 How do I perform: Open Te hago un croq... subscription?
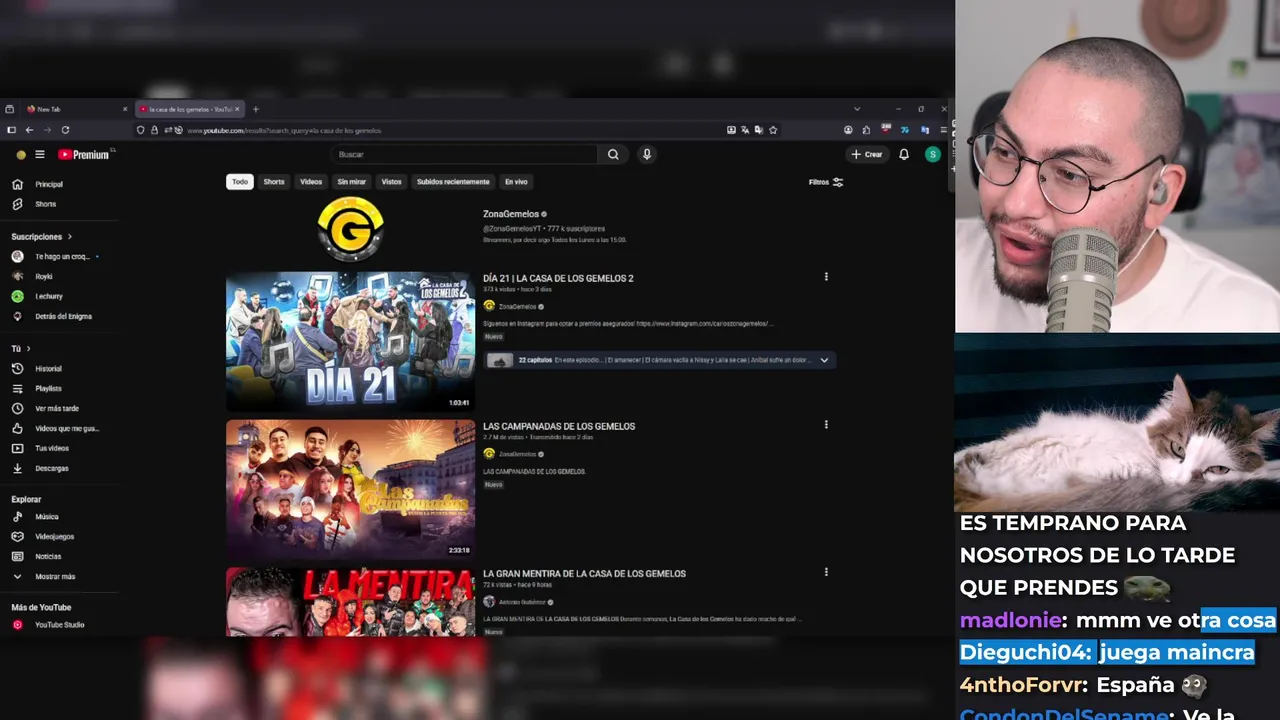point(60,257)
